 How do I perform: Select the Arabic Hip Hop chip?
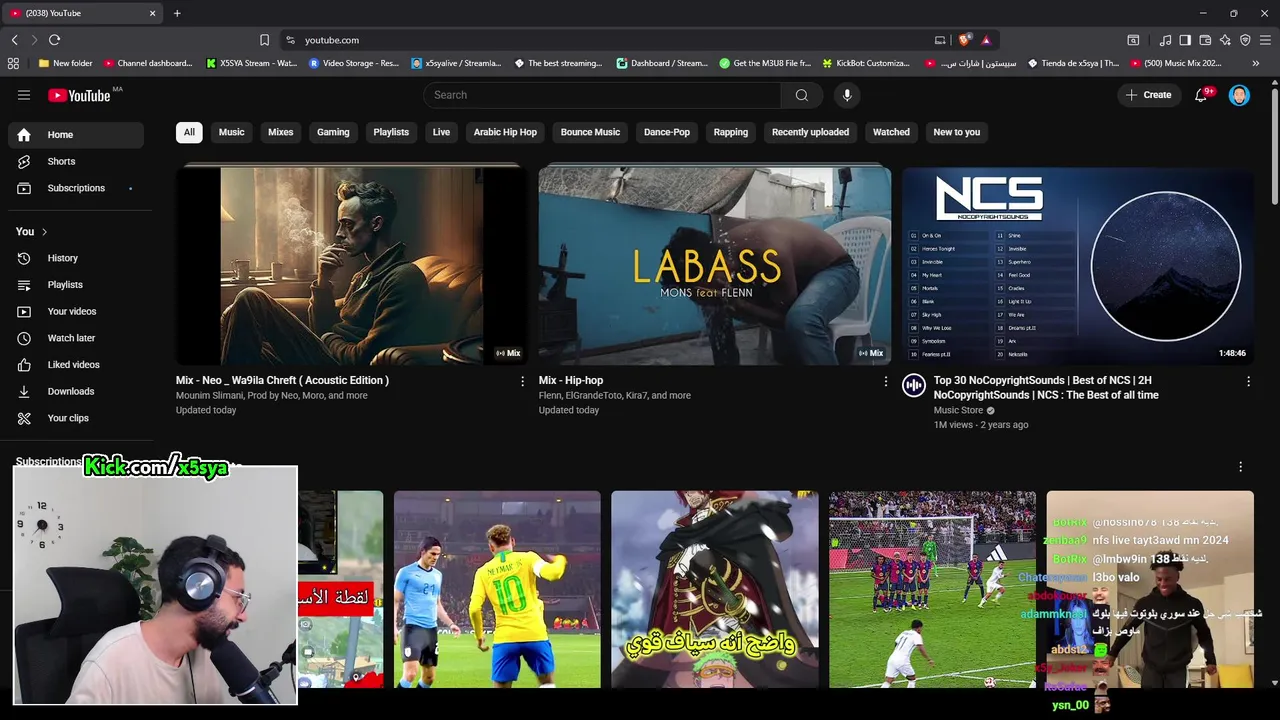click(505, 132)
